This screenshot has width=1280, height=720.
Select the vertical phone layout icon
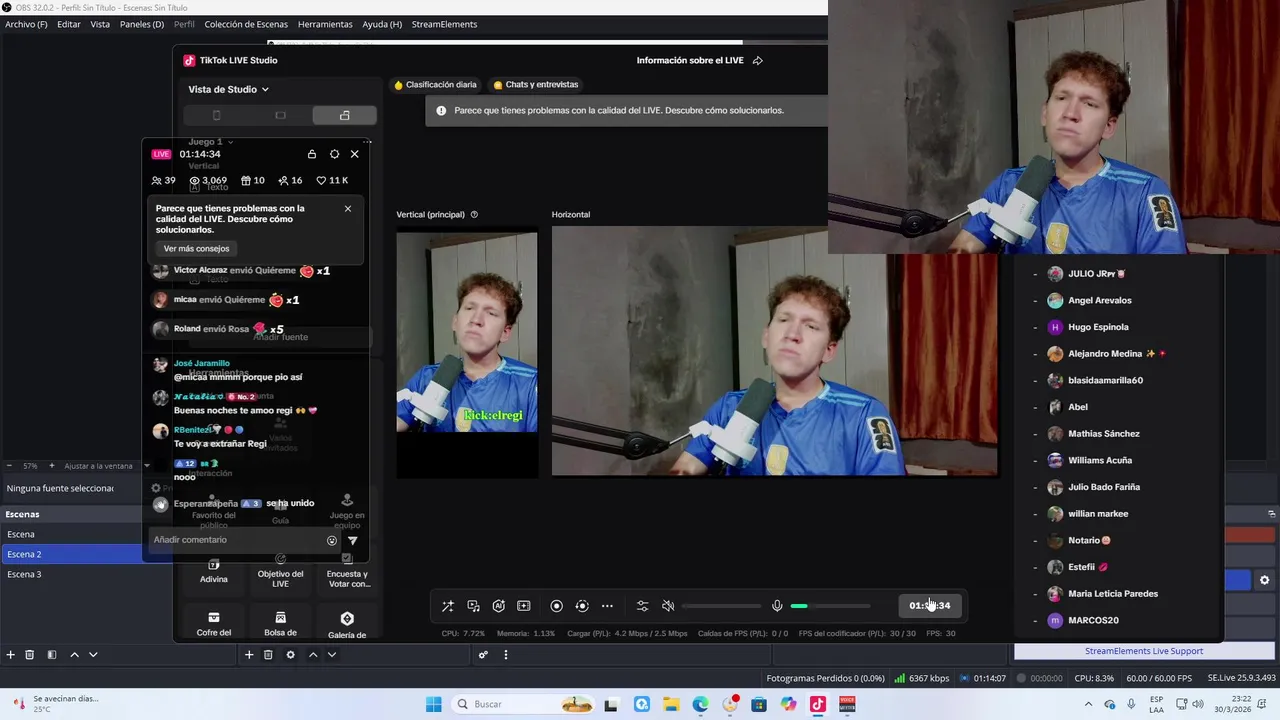(x=216, y=115)
